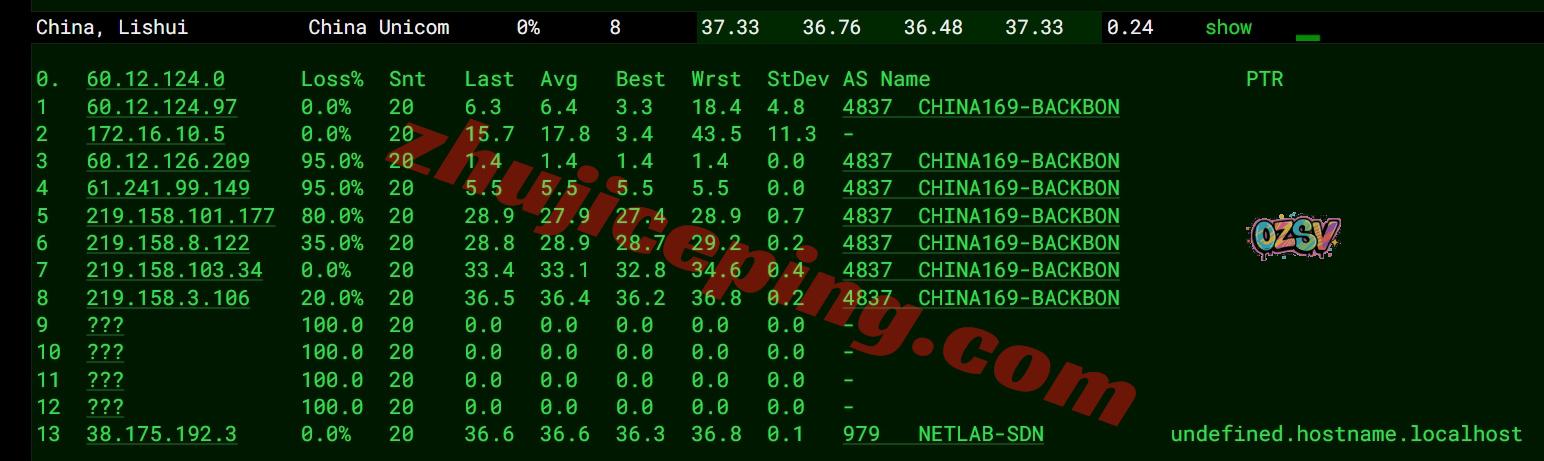Click IP address 219.158.8.122

point(168,243)
